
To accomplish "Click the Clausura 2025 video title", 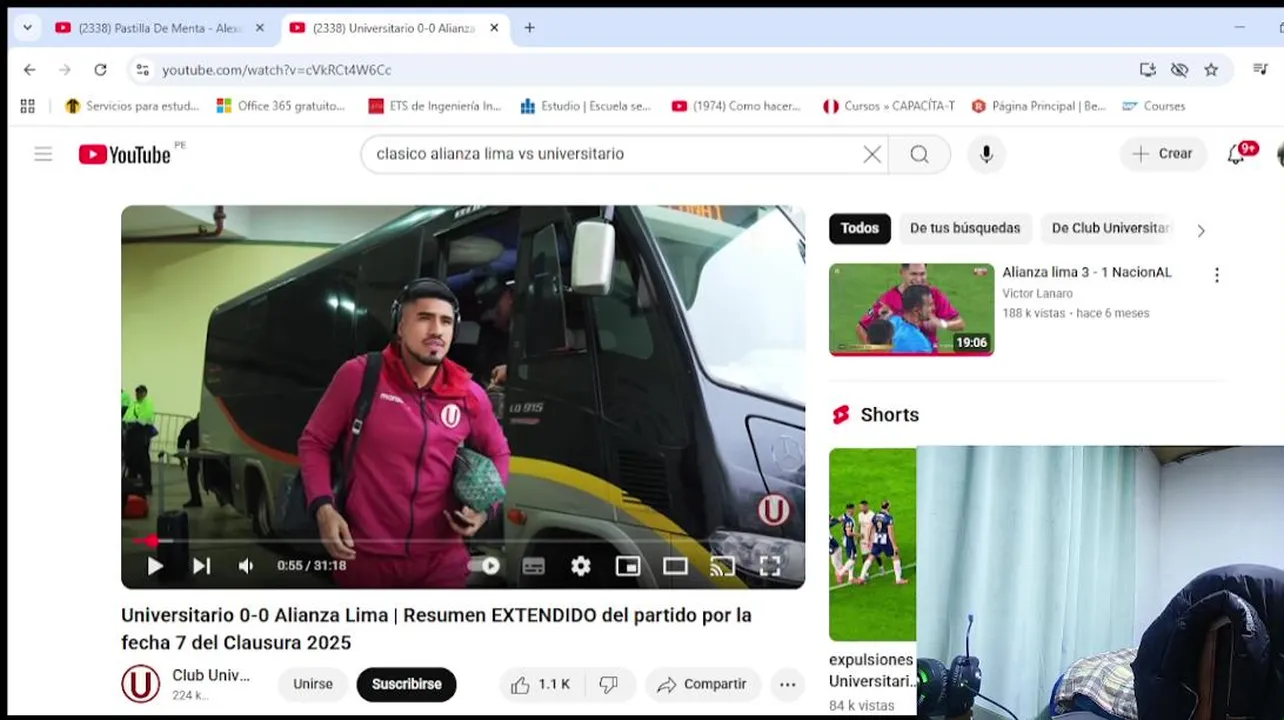I will coord(436,629).
